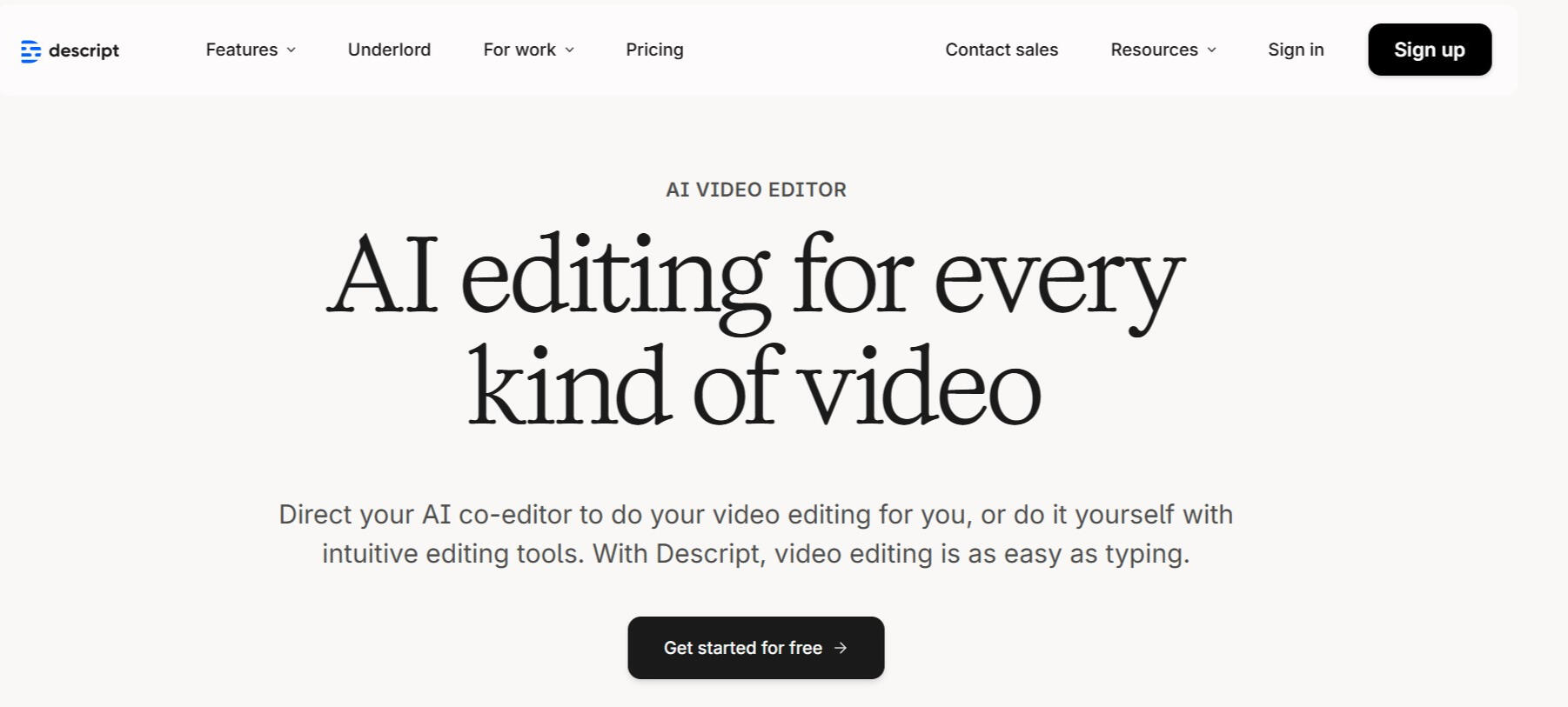Open the Pricing page
The image size is (1568, 707).
click(654, 50)
